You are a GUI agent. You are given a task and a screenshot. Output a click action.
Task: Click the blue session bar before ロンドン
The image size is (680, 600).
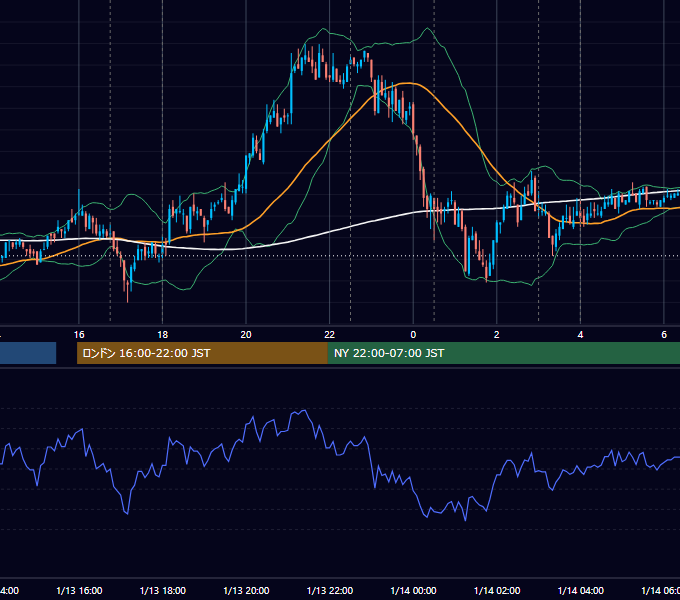click(28, 353)
